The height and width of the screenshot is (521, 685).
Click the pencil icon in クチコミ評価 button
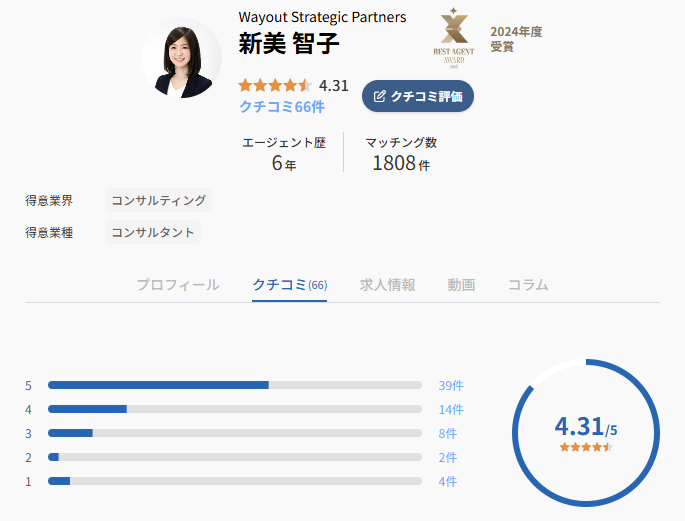point(379,96)
